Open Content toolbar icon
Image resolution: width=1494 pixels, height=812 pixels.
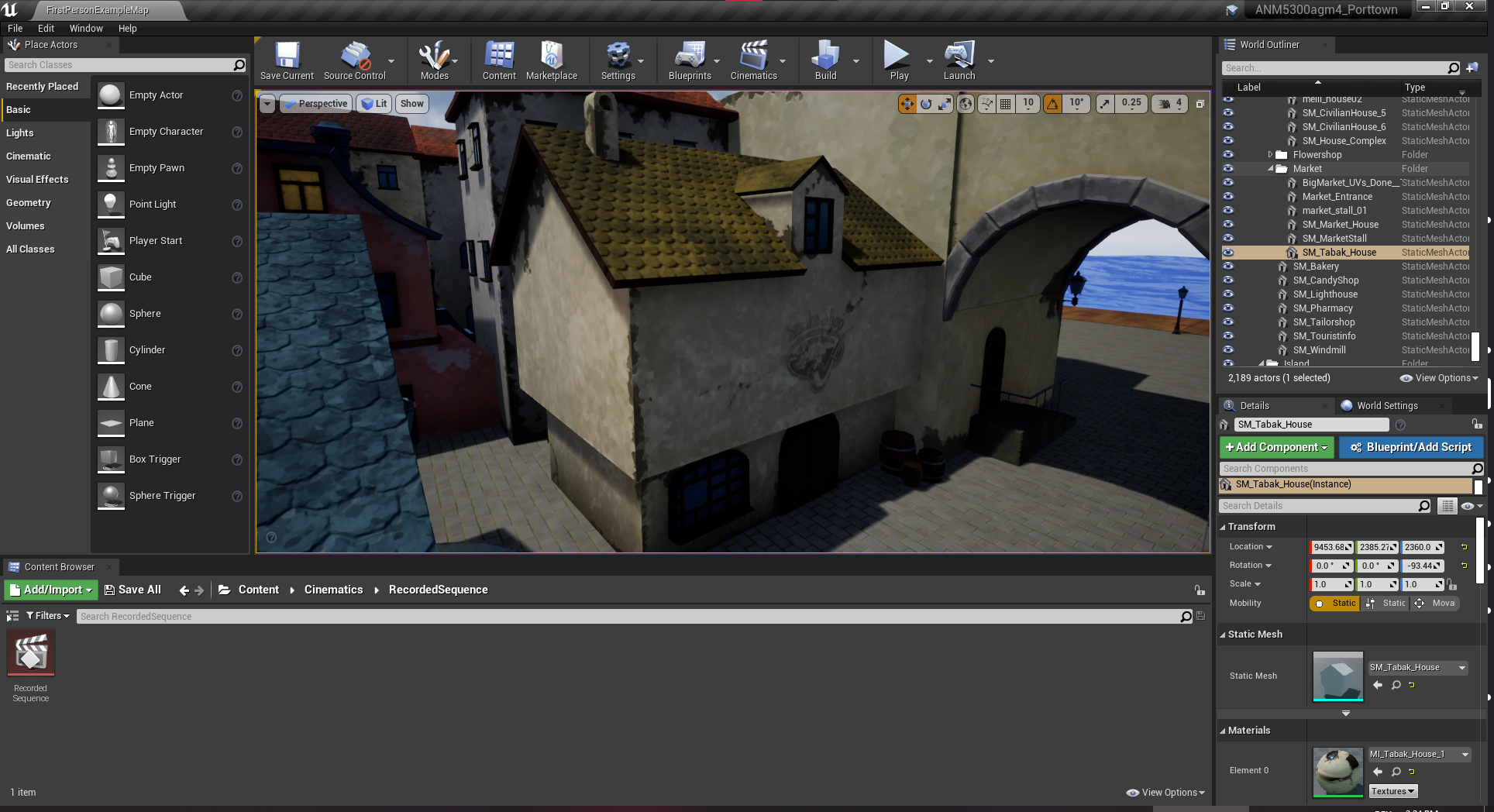click(x=499, y=60)
